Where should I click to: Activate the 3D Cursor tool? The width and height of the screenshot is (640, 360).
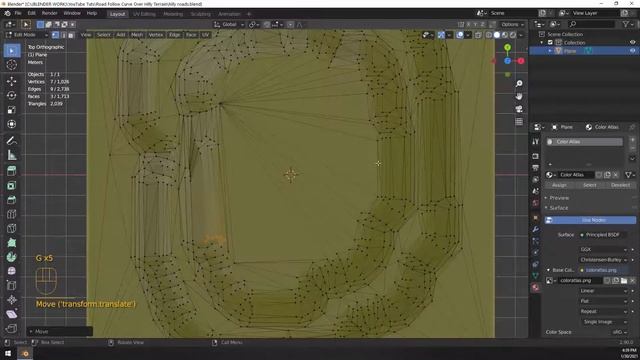[x=12, y=64]
